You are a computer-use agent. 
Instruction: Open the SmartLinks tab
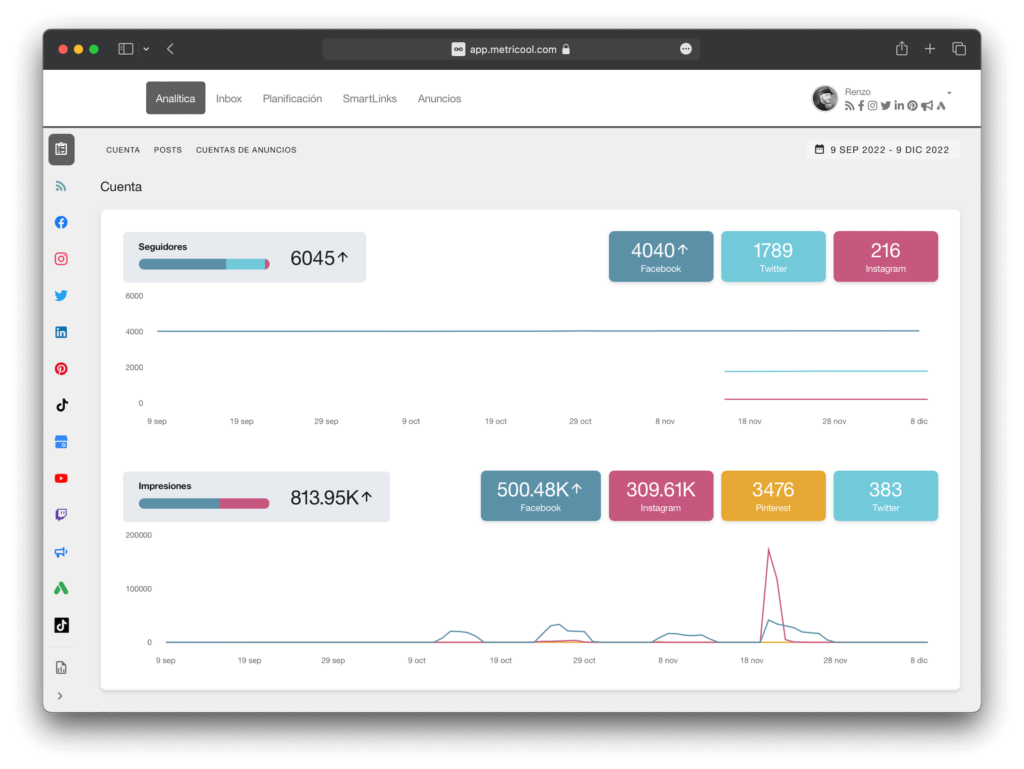click(369, 99)
